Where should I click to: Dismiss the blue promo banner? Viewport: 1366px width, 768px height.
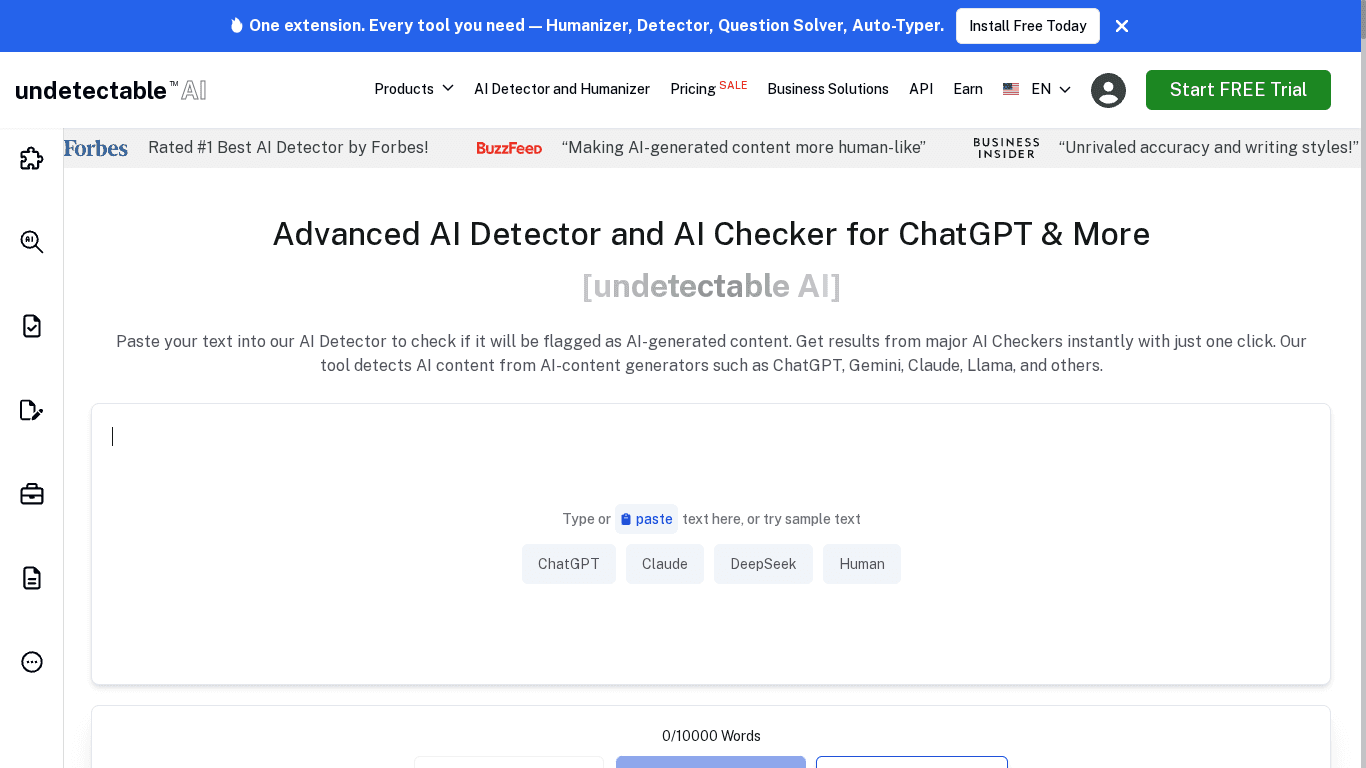click(x=1122, y=26)
